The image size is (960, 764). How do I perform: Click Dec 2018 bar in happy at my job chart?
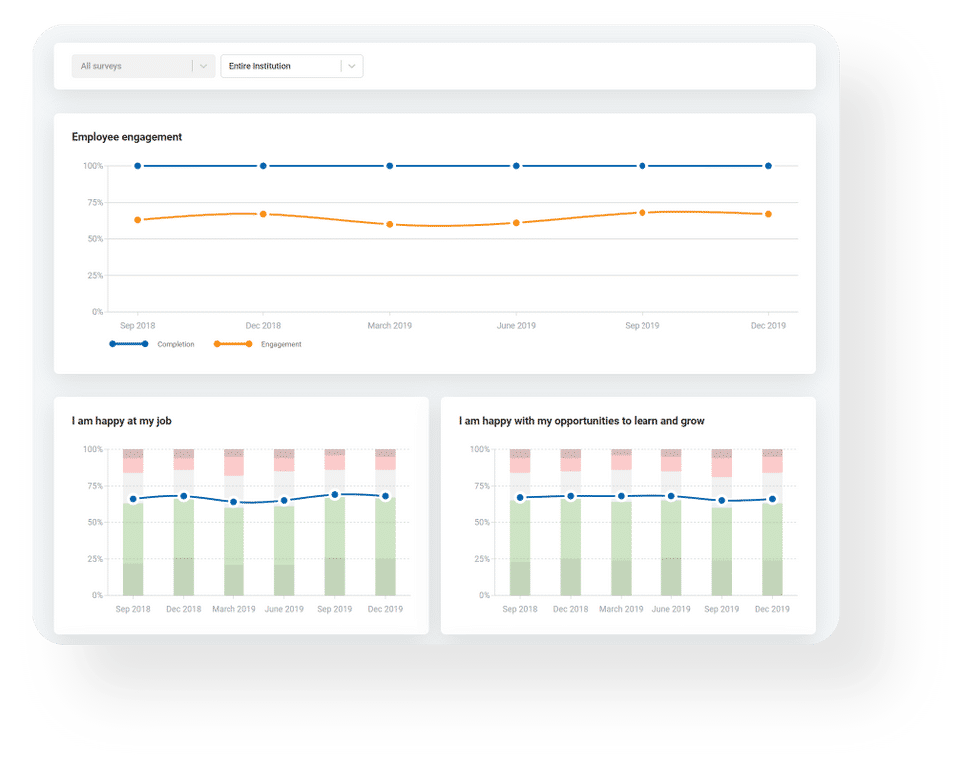pyautogui.click(x=184, y=522)
